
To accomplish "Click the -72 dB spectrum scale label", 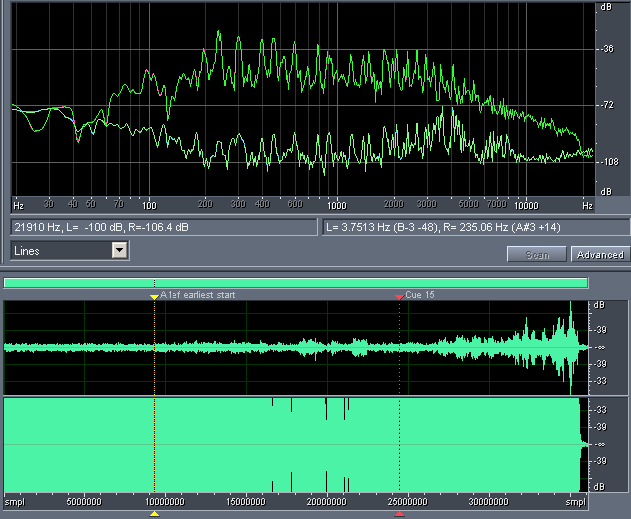I will tap(608, 105).
